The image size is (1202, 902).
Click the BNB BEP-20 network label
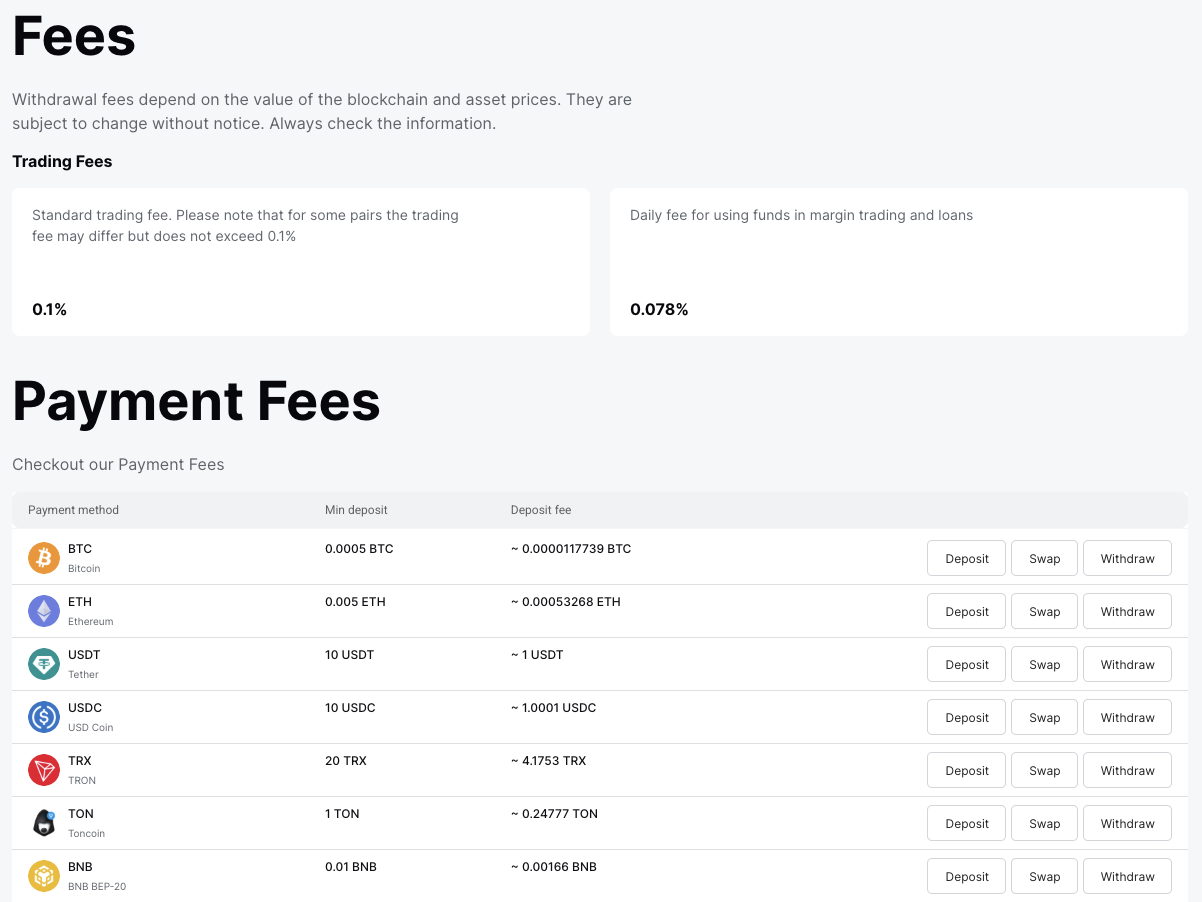point(97,886)
